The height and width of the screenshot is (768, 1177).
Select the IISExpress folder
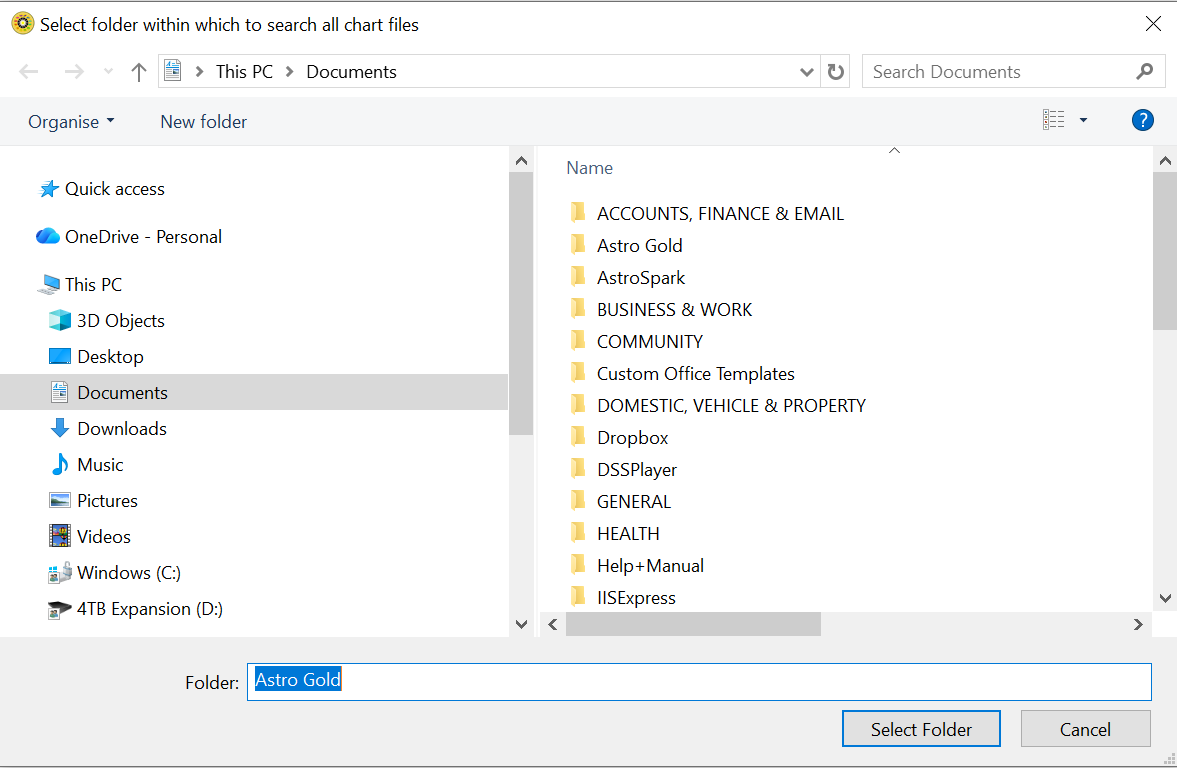click(x=623, y=598)
